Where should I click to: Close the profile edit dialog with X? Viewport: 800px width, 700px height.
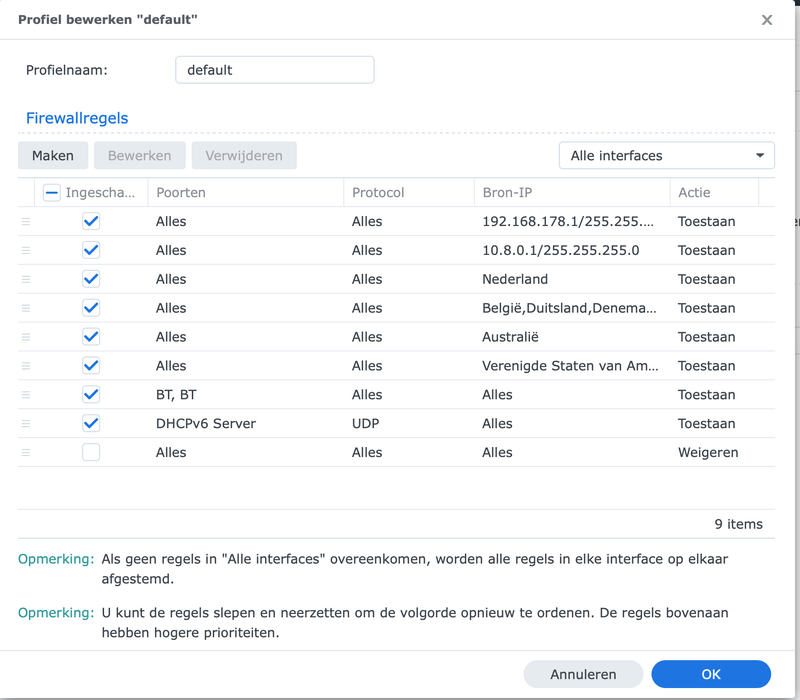[x=767, y=20]
